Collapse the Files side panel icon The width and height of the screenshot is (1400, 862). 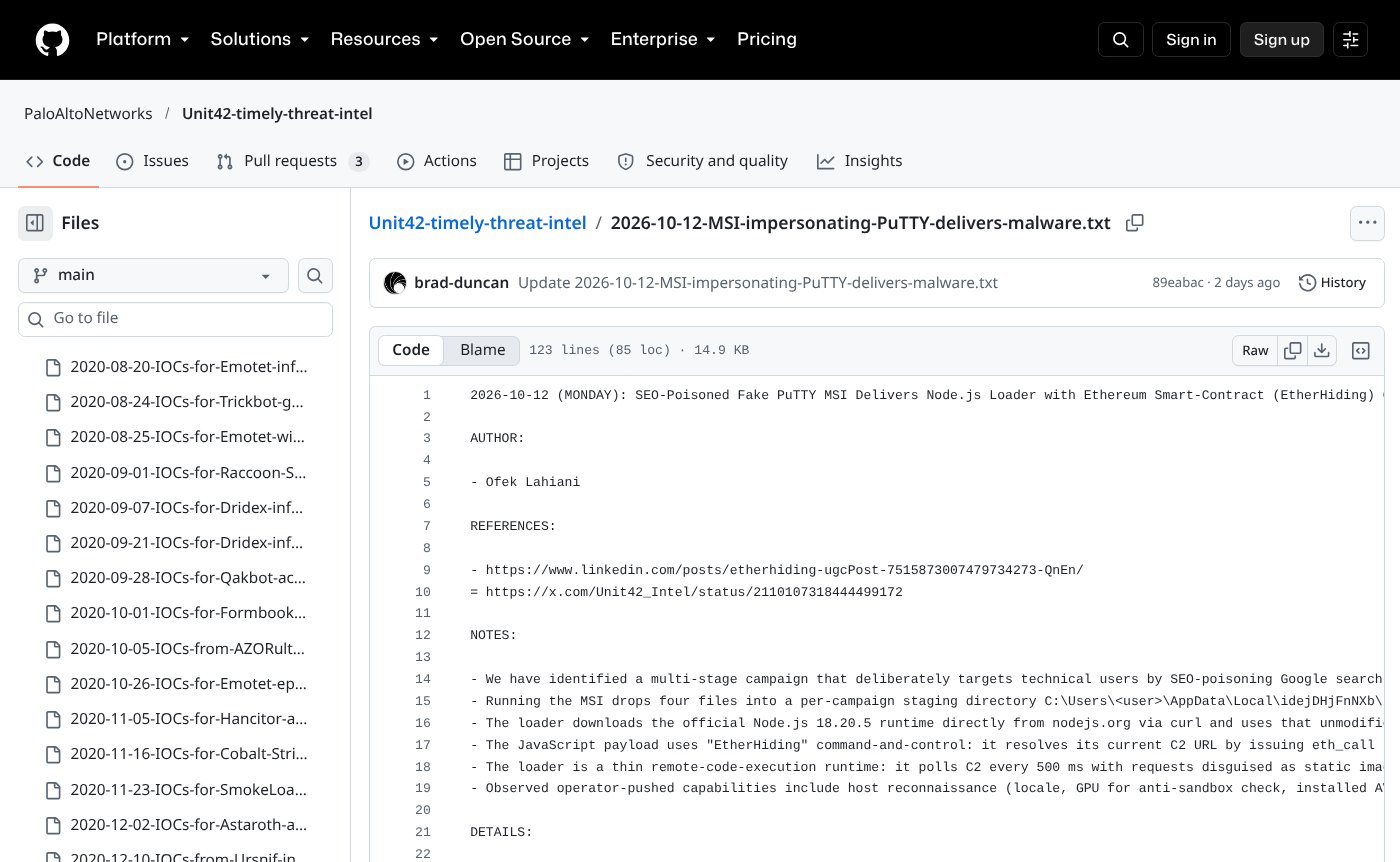(35, 223)
